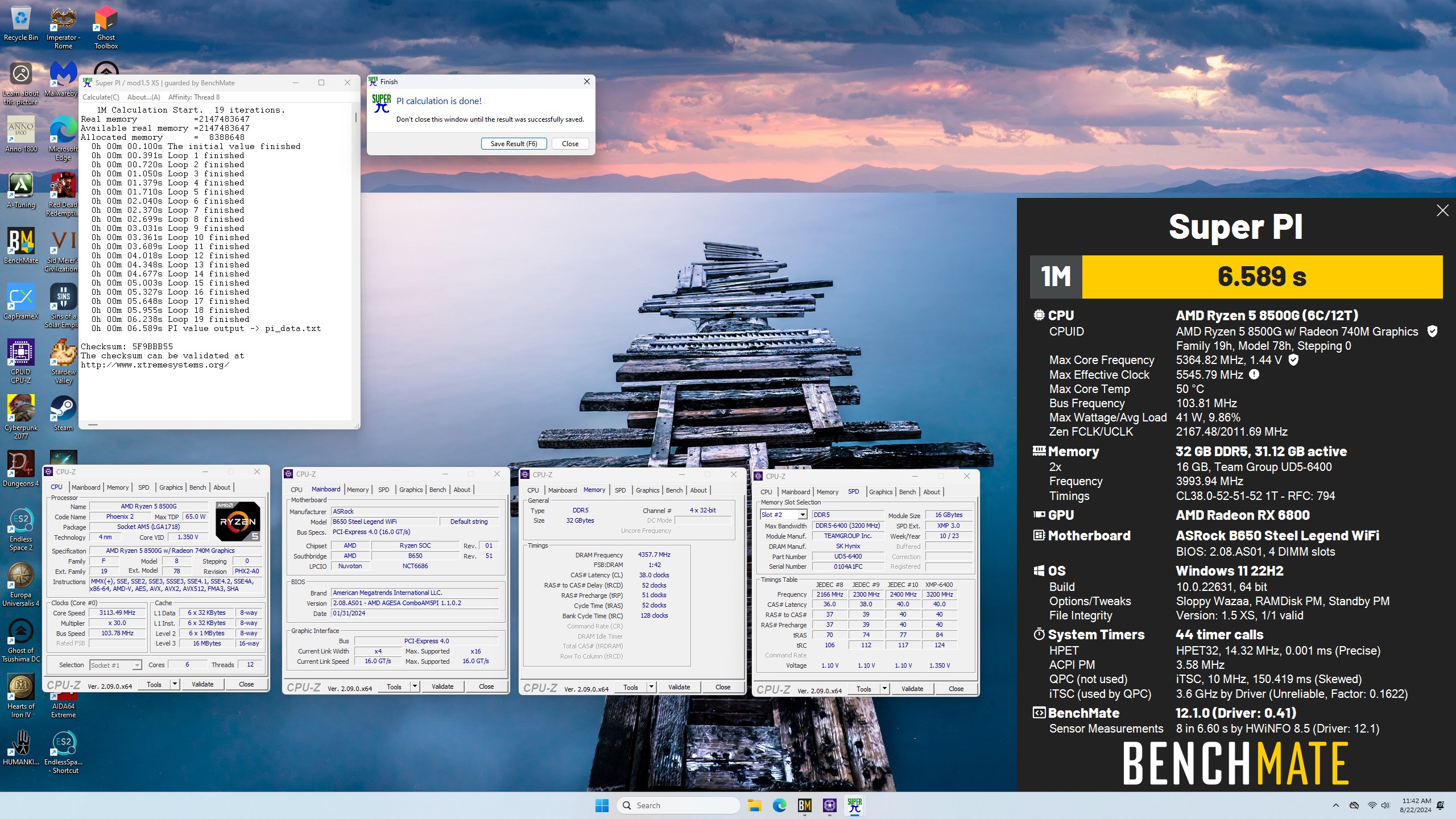Show hidden system tray icons chevron

point(1336,805)
